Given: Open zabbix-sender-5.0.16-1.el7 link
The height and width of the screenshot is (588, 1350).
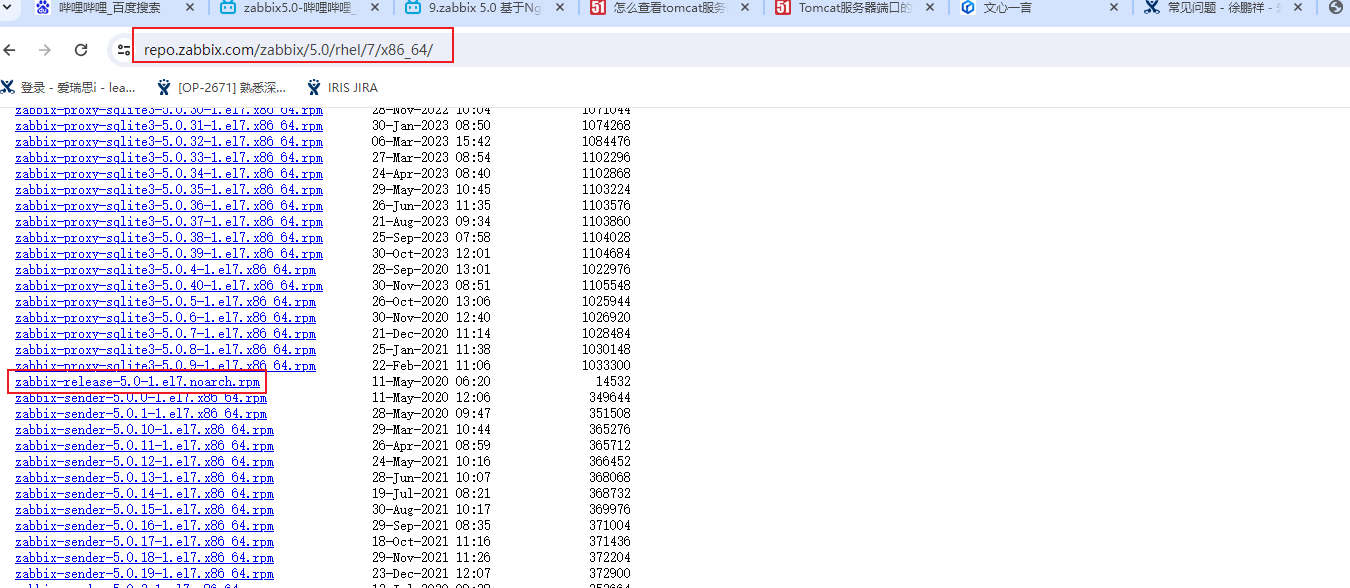Looking at the screenshot, I should tap(144, 526).
